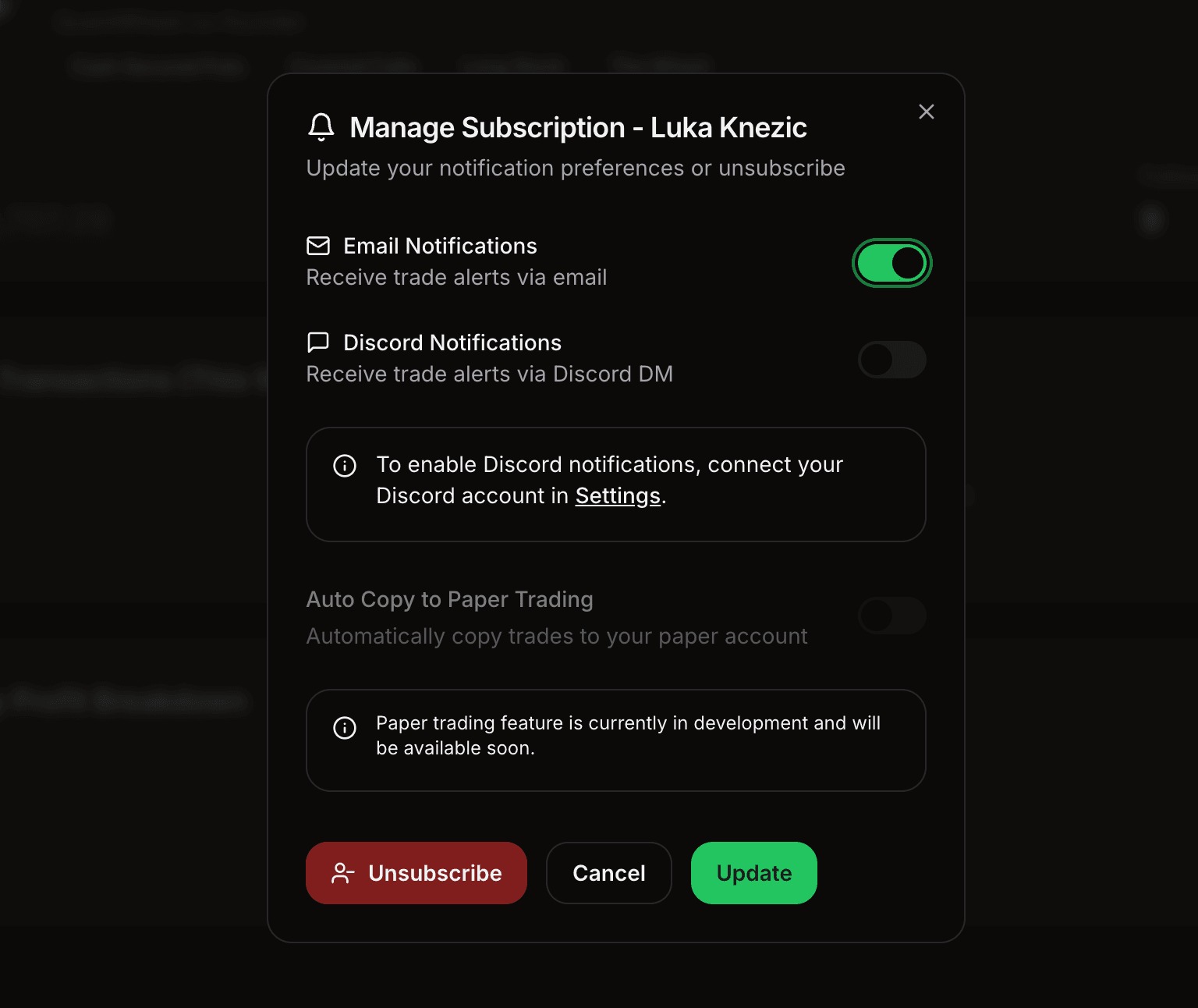Click the Discord notice message box
This screenshot has height=1008, width=1198.
615,484
